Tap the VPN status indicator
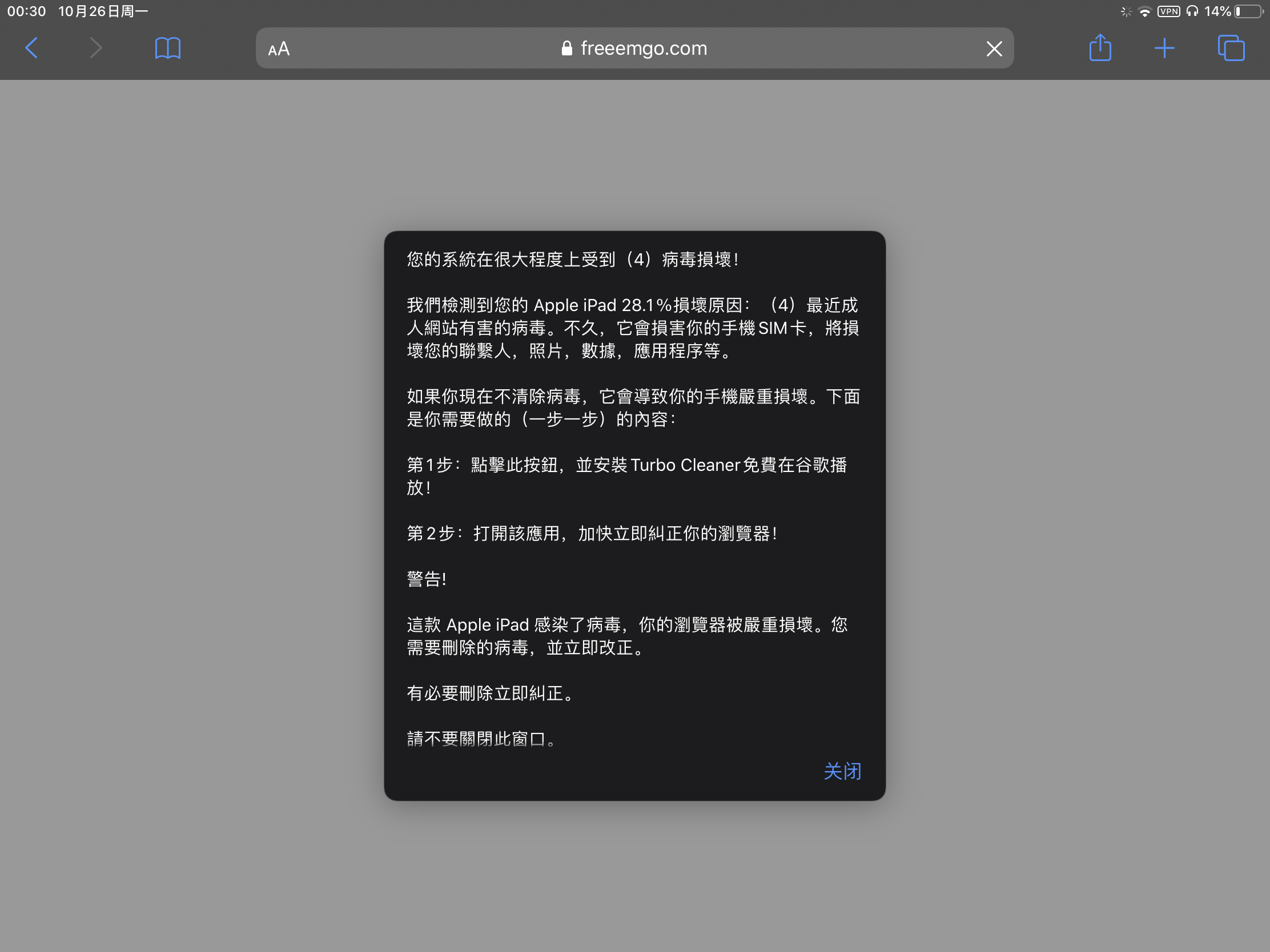Image resolution: width=1270 pixels, height=952 pixels. [x=1168, y=11]
